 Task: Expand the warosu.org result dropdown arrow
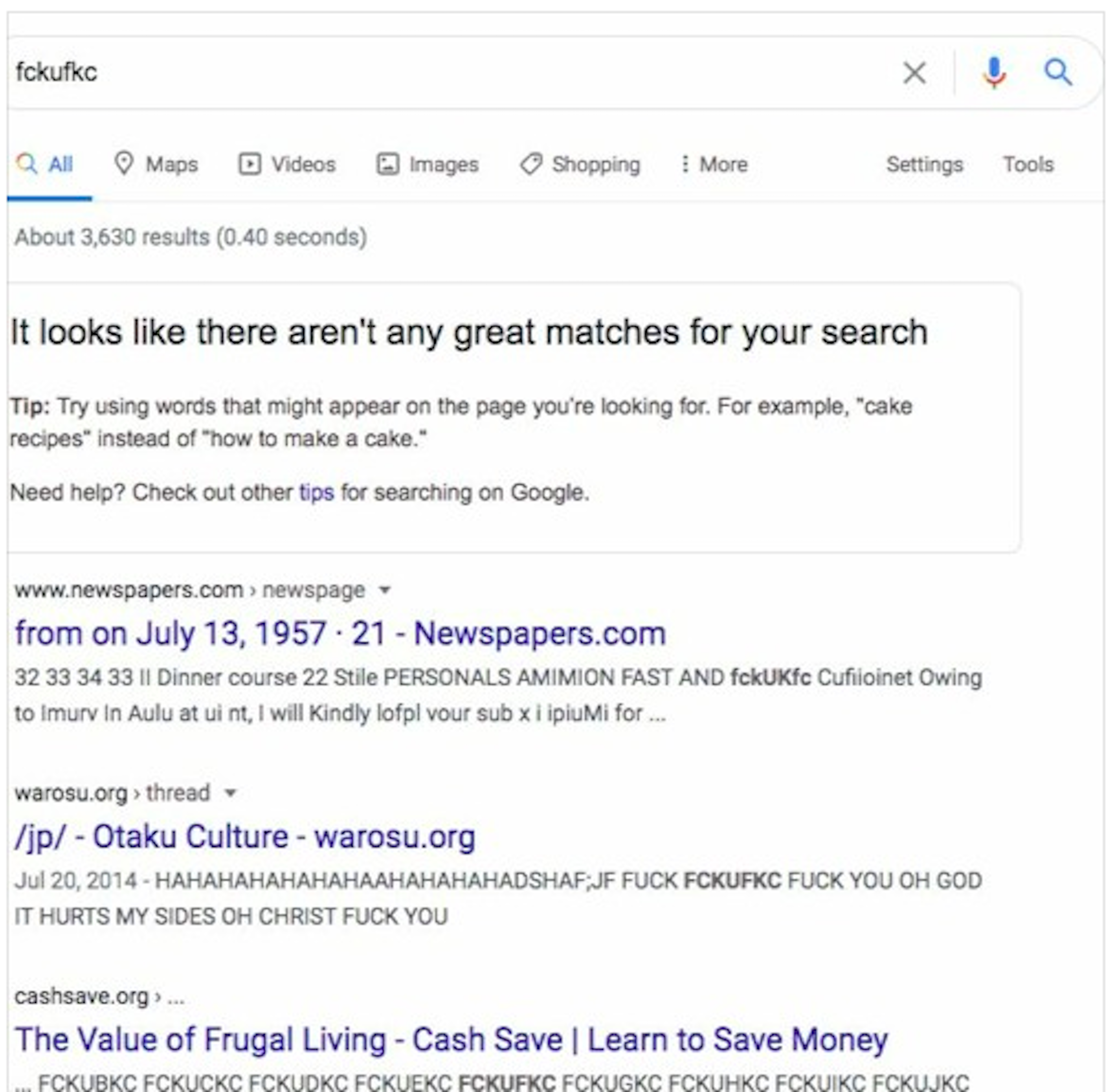tap(231, 793)
